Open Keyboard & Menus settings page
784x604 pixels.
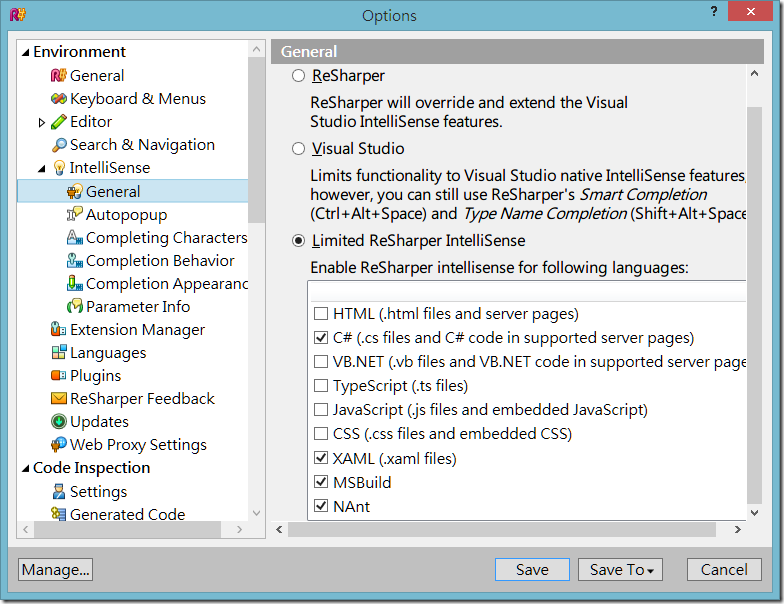tap(138, 98)
